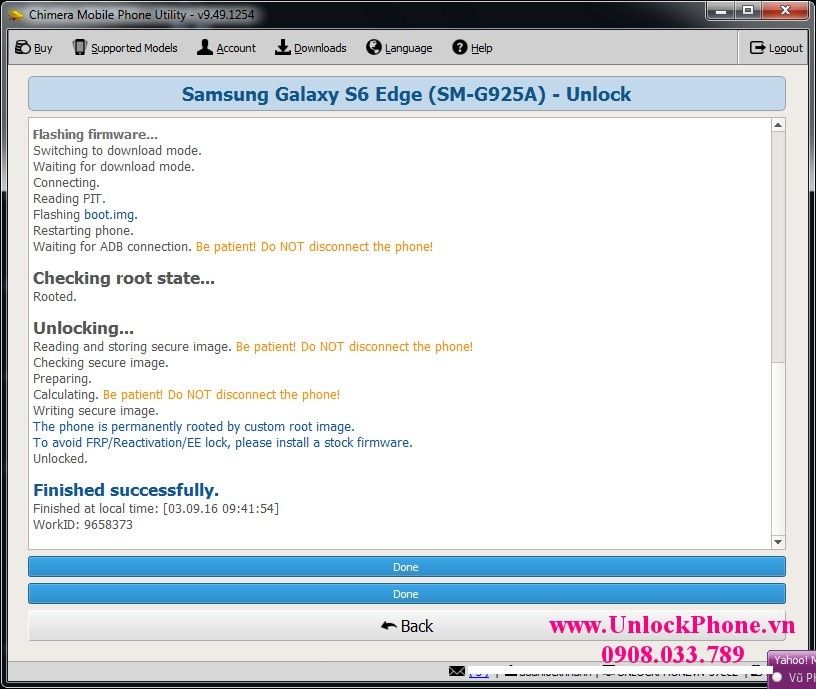The width and height of the screenshot is (816, 689).
Task: Change Language from the toolbar
Action: click(x=399, y=48)
